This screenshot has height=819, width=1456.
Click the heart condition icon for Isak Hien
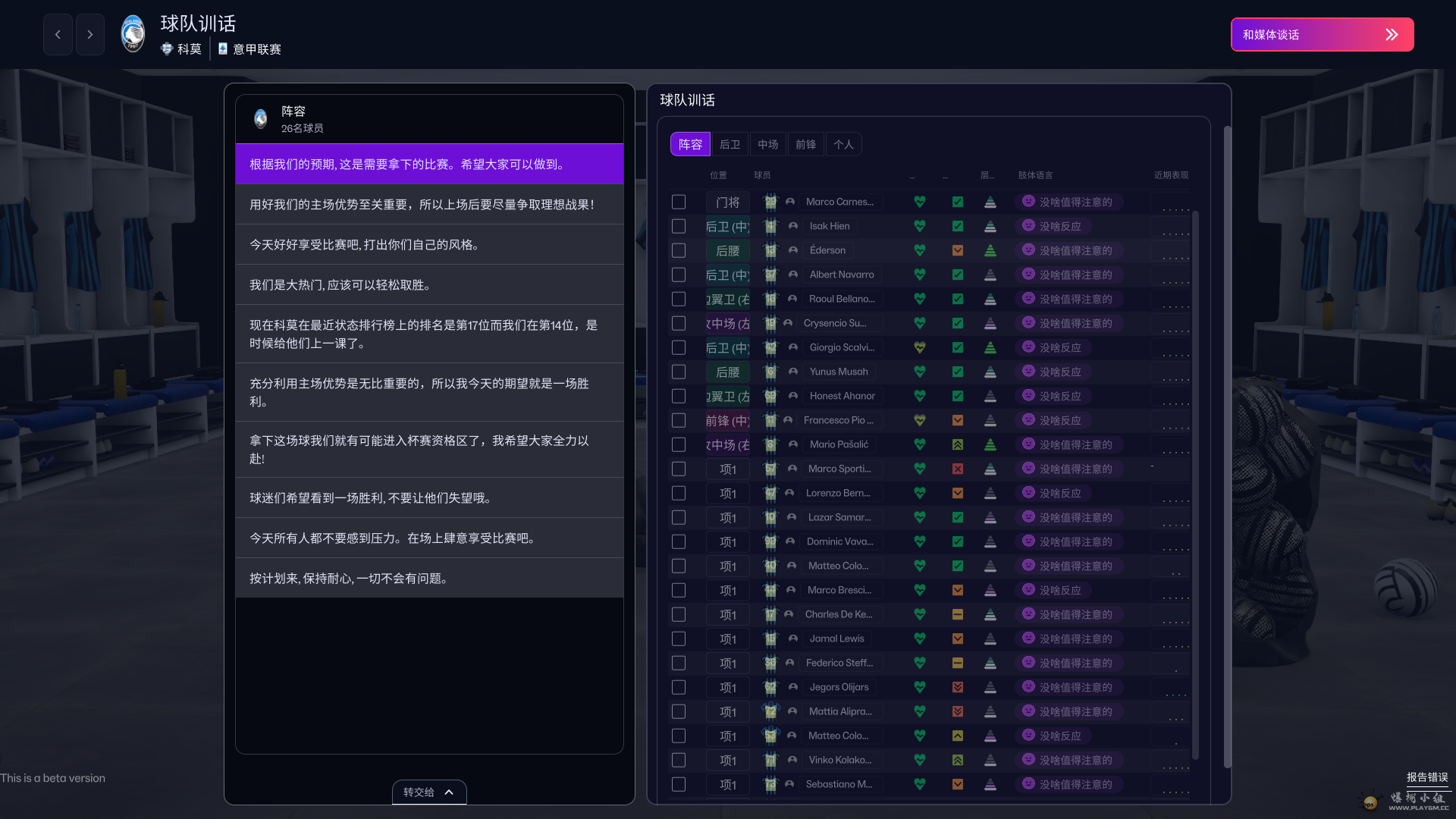click(920, 226)
